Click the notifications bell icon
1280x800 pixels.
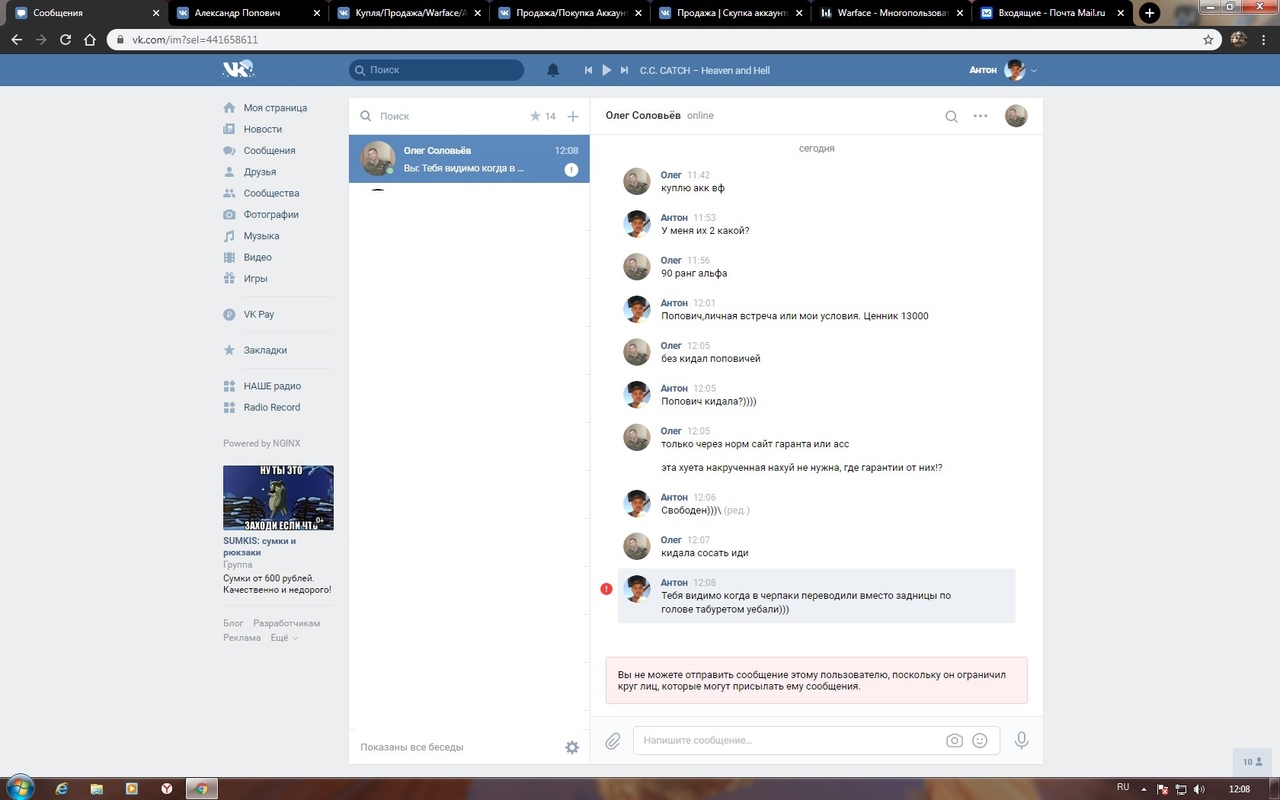pos(553,70)
